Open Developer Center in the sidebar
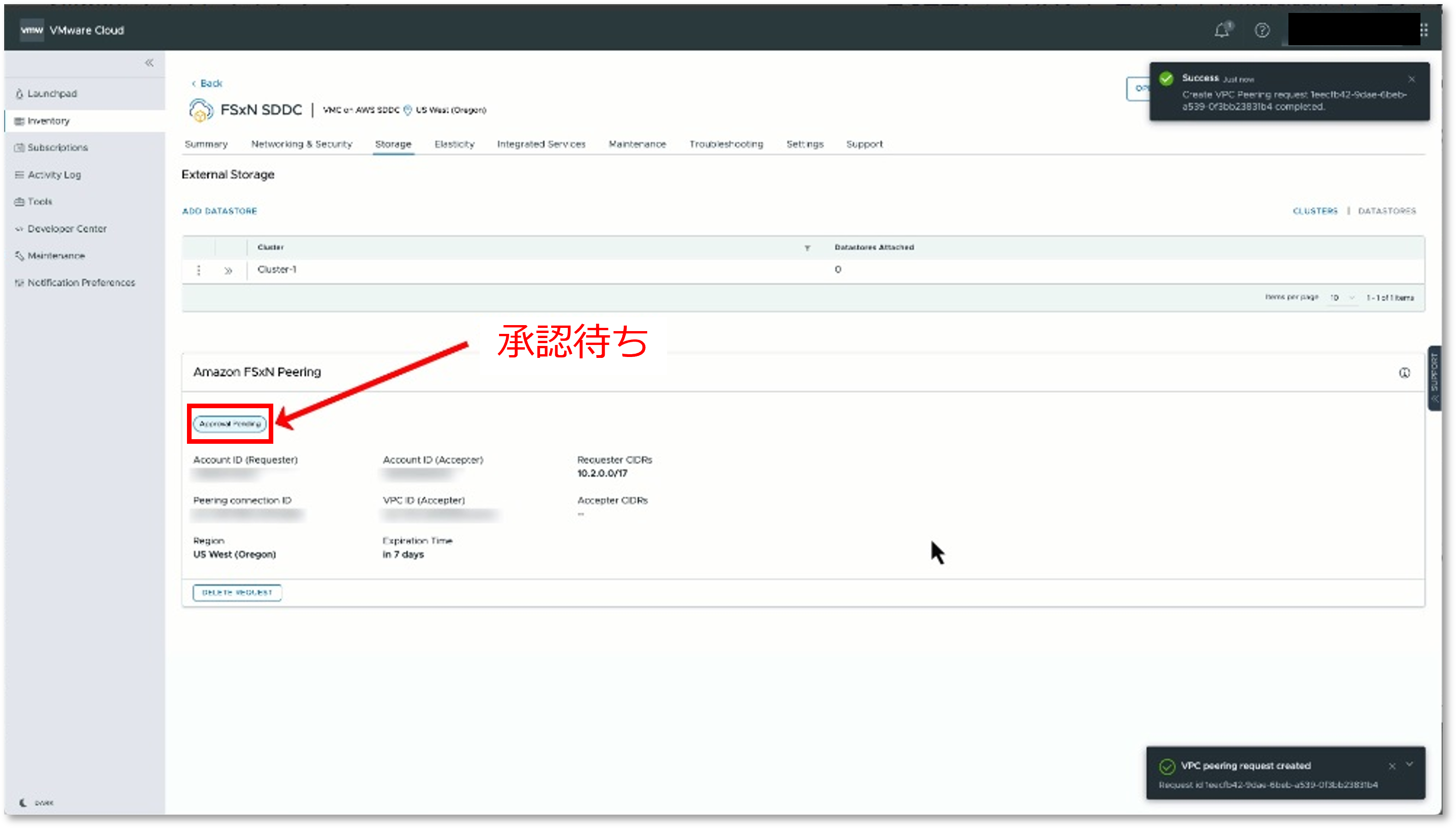Screen dimensions: 1456x828 (66, 229)
